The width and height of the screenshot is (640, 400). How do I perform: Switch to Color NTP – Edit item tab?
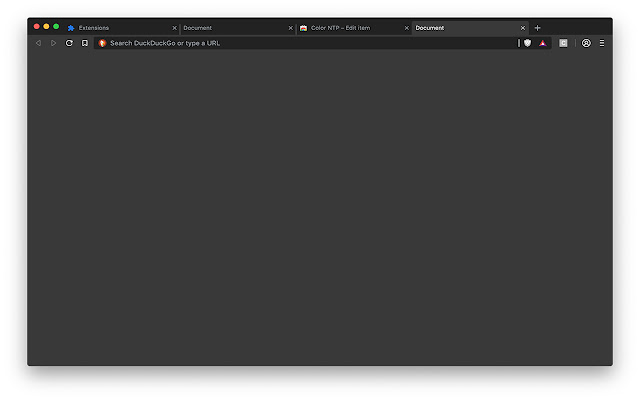point(353,28)
